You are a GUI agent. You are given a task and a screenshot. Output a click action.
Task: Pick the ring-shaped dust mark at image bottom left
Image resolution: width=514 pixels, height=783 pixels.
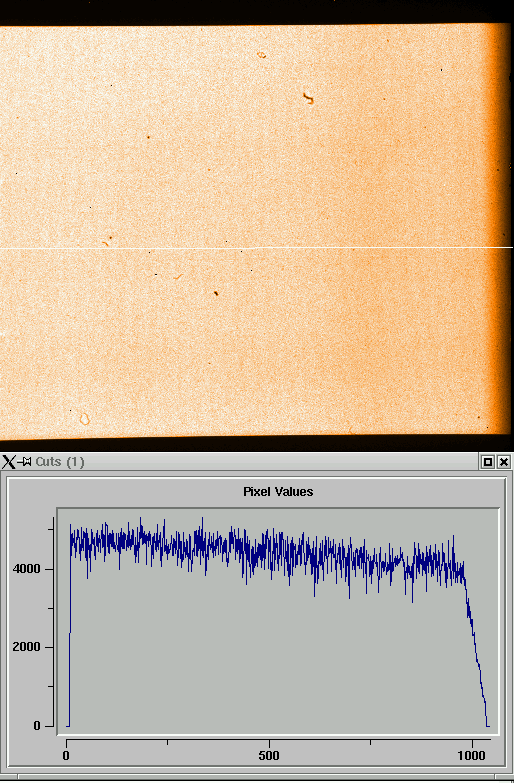85,419
